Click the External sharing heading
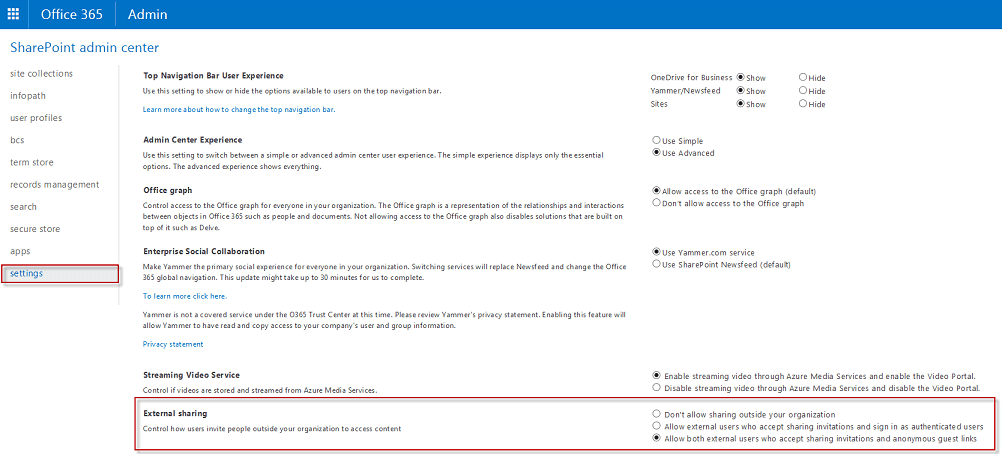 click(175, 414)
